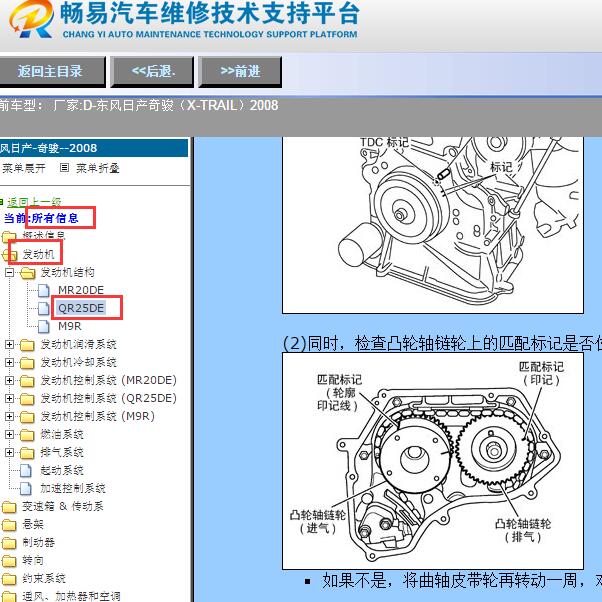The image size is (602, 602).
Task: Expand 发动机控制系统 (MR20DE) node
Action: (9, 380)
